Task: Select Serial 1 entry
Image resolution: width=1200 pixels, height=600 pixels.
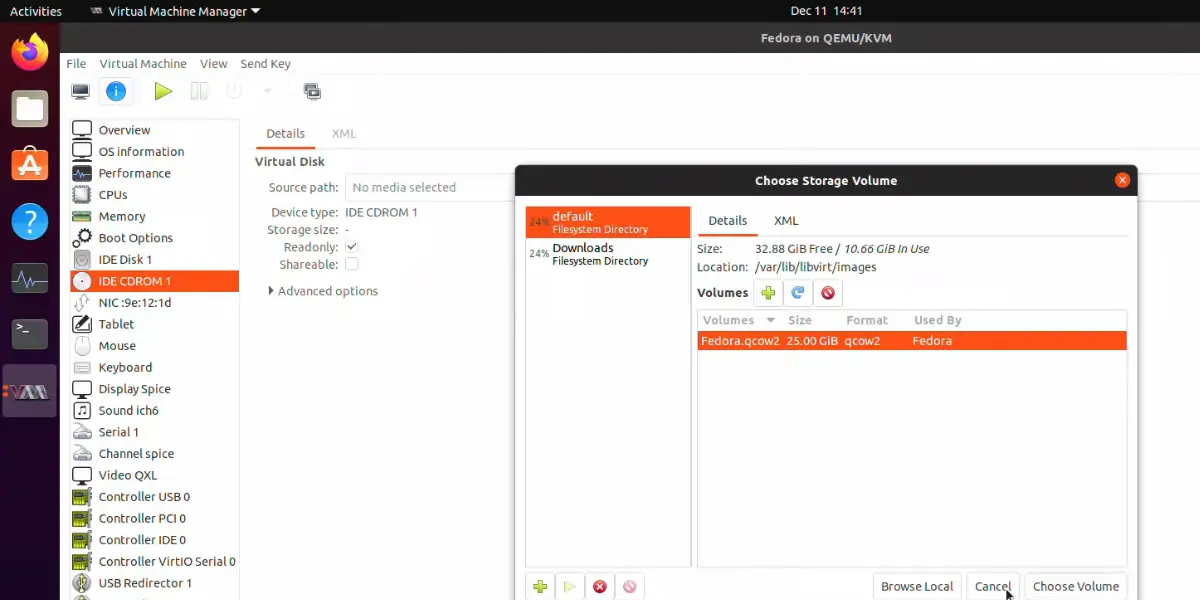Action: [x=155, y=432]
